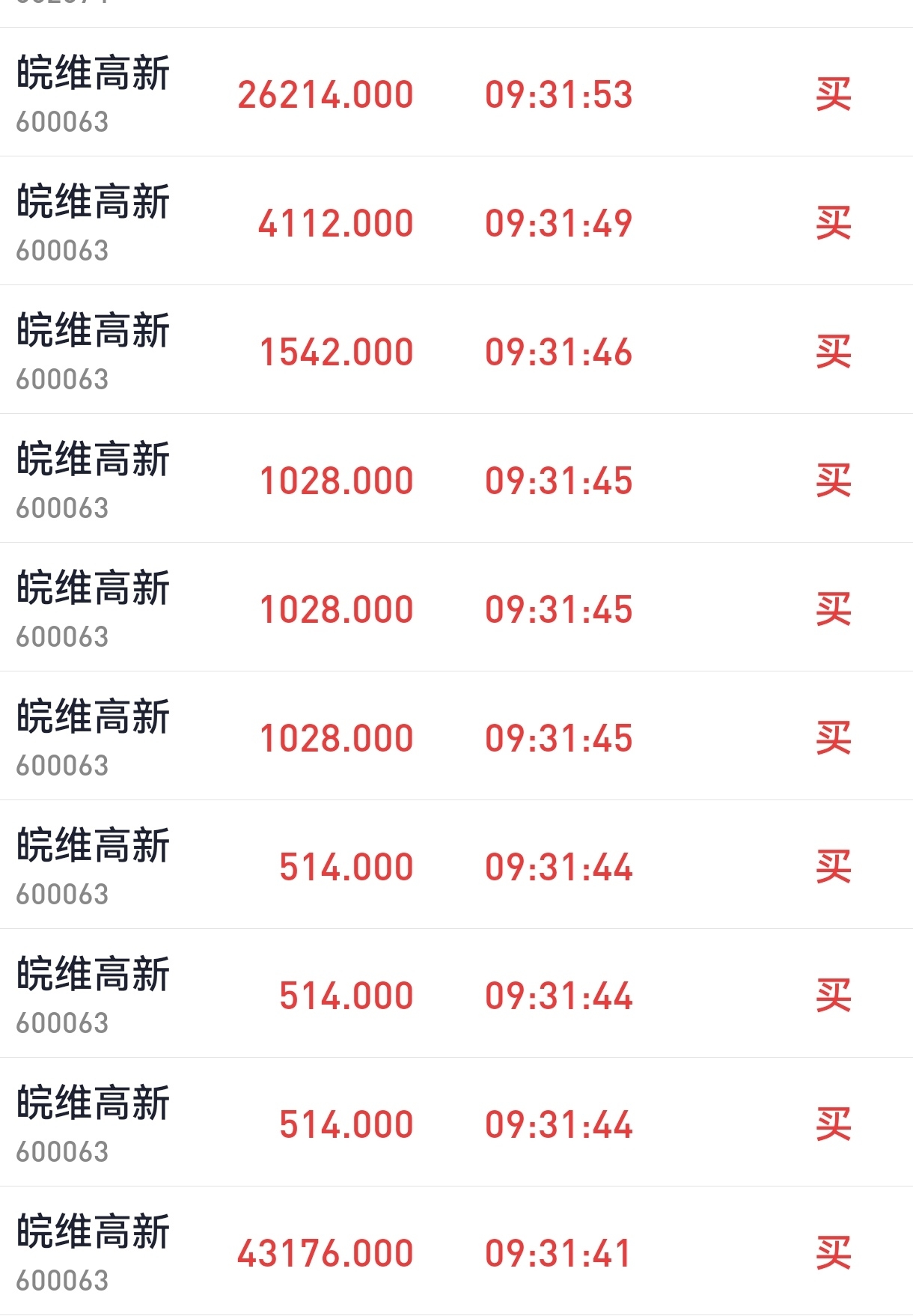Tap the 买 label for 09:31:49 trade
Screen dimensions: 913x1316
[x=834, y=223]
